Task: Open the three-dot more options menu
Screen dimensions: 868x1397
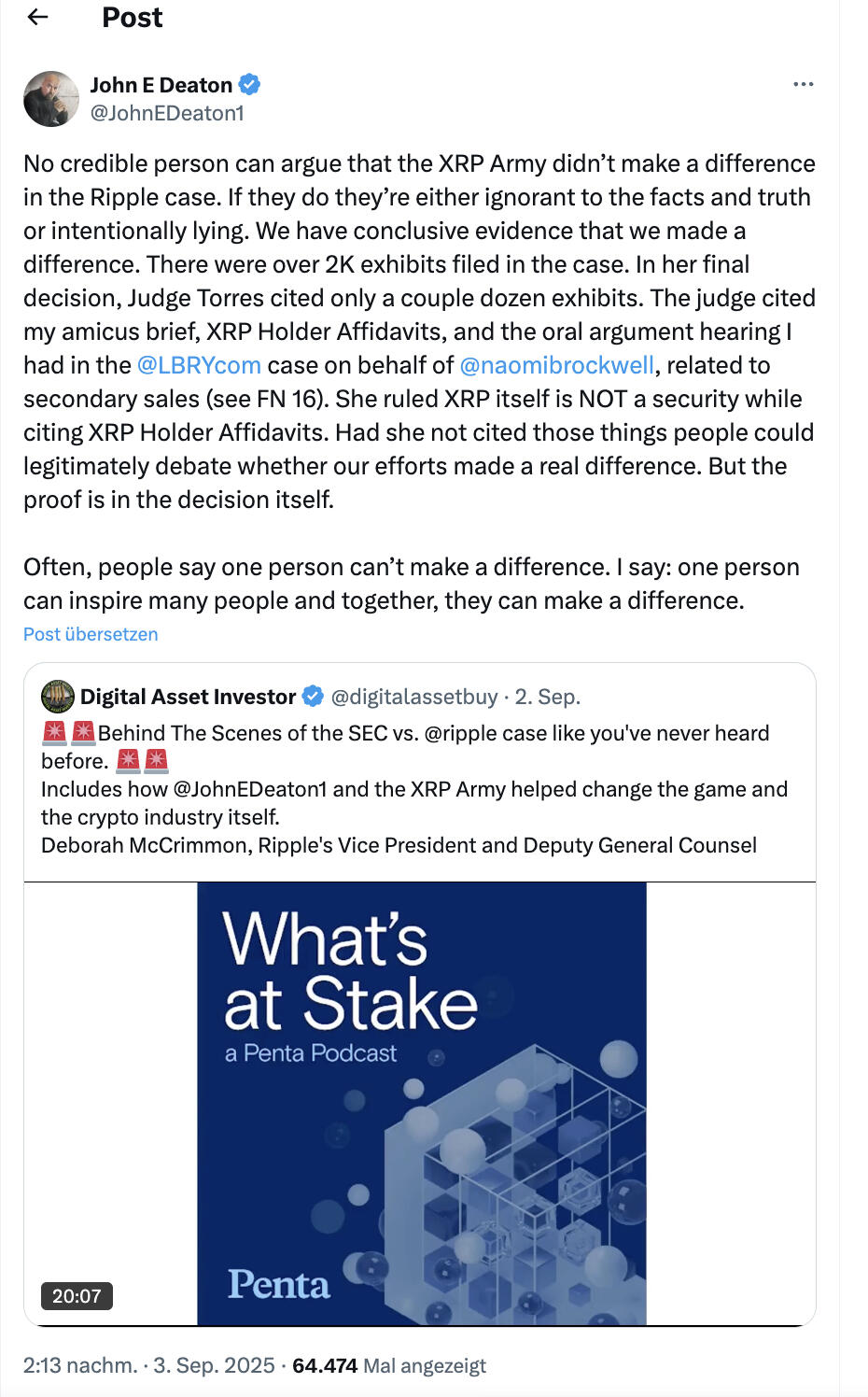Action: 803,84
